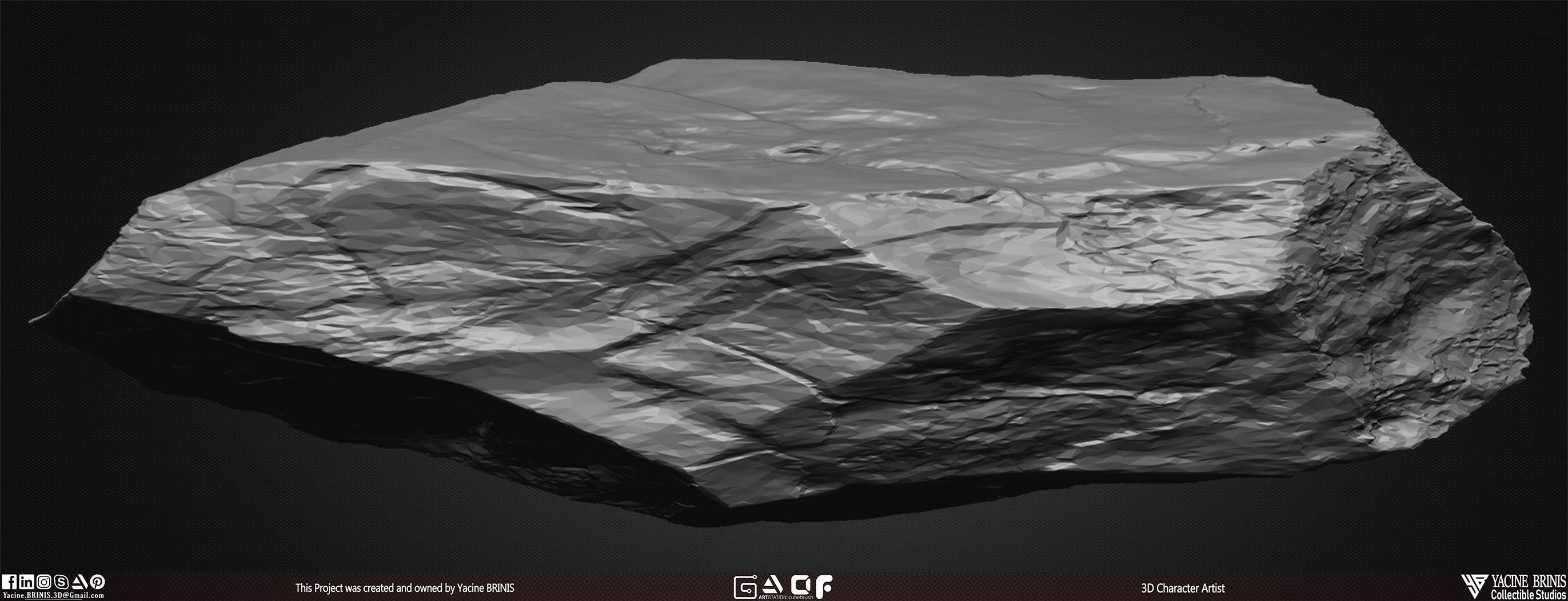This screenshot has width=1568, height=601.
Task: Click the Gumroad G logo
Action: coord(745,587)
